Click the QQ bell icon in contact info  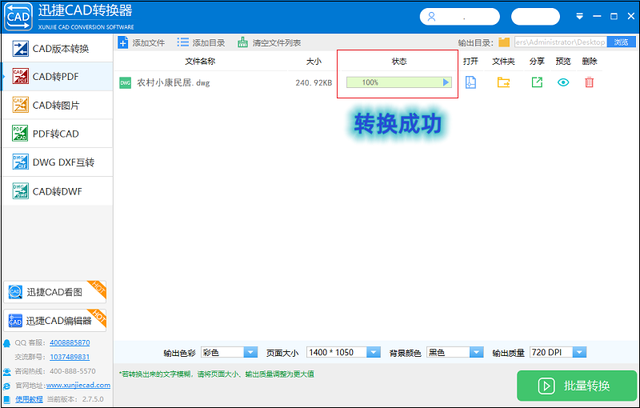pyautogui.click(x=7, y=343)
